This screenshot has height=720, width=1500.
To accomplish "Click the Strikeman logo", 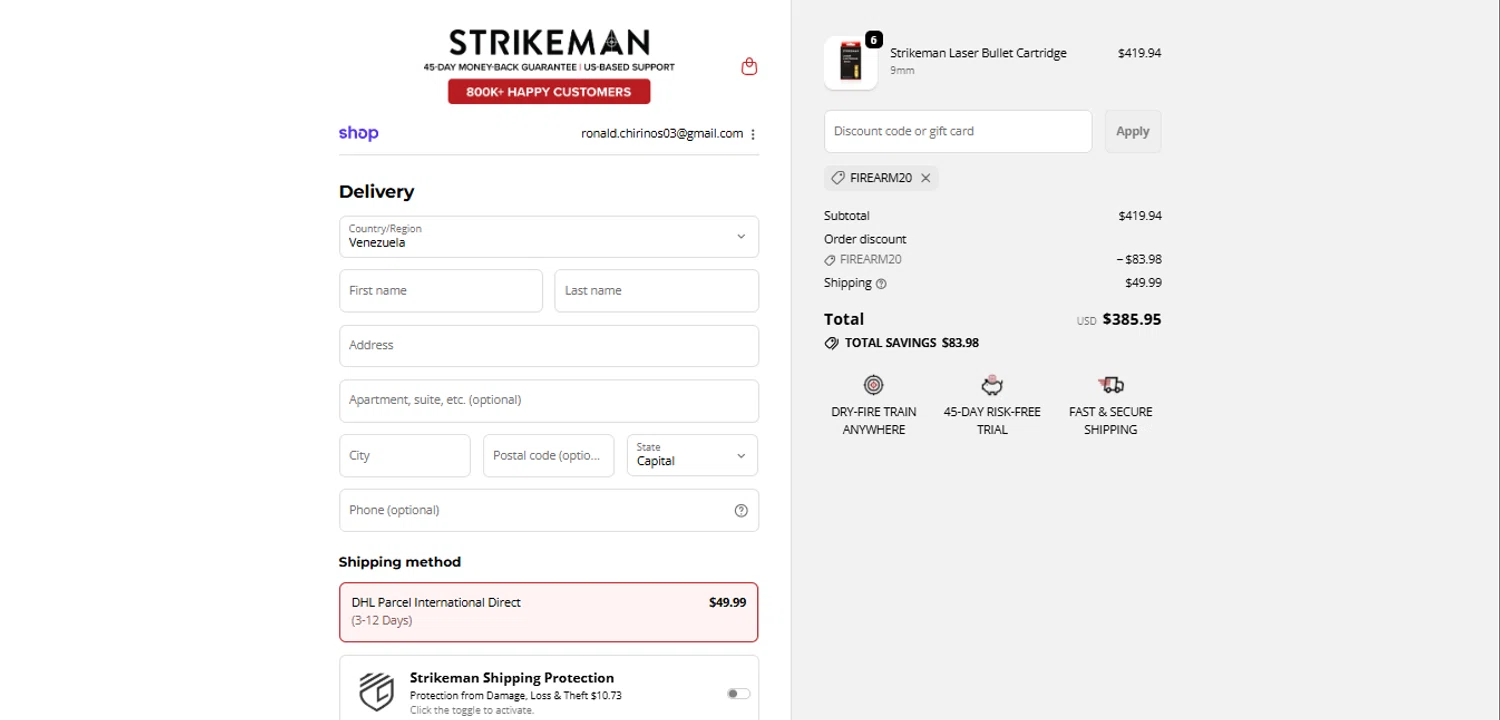I will tap(549, 42).
